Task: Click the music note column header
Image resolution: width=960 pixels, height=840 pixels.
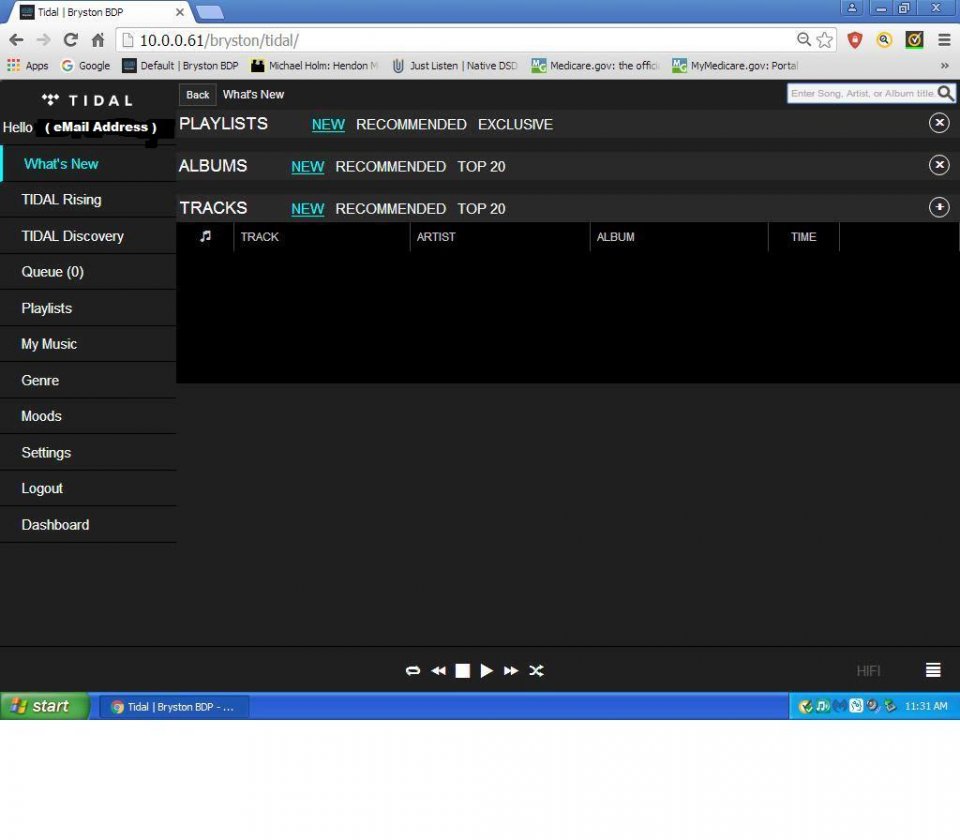Action: click(206, 236)
